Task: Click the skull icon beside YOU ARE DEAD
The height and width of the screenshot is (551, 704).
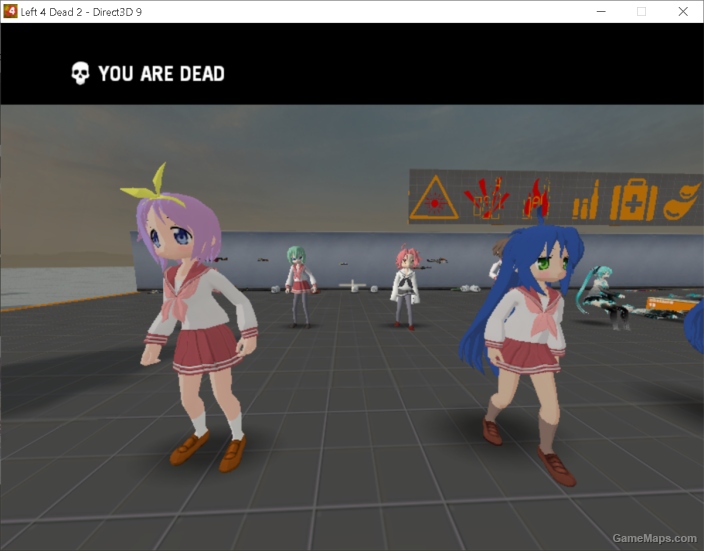Action: click(x=80, y=73)
